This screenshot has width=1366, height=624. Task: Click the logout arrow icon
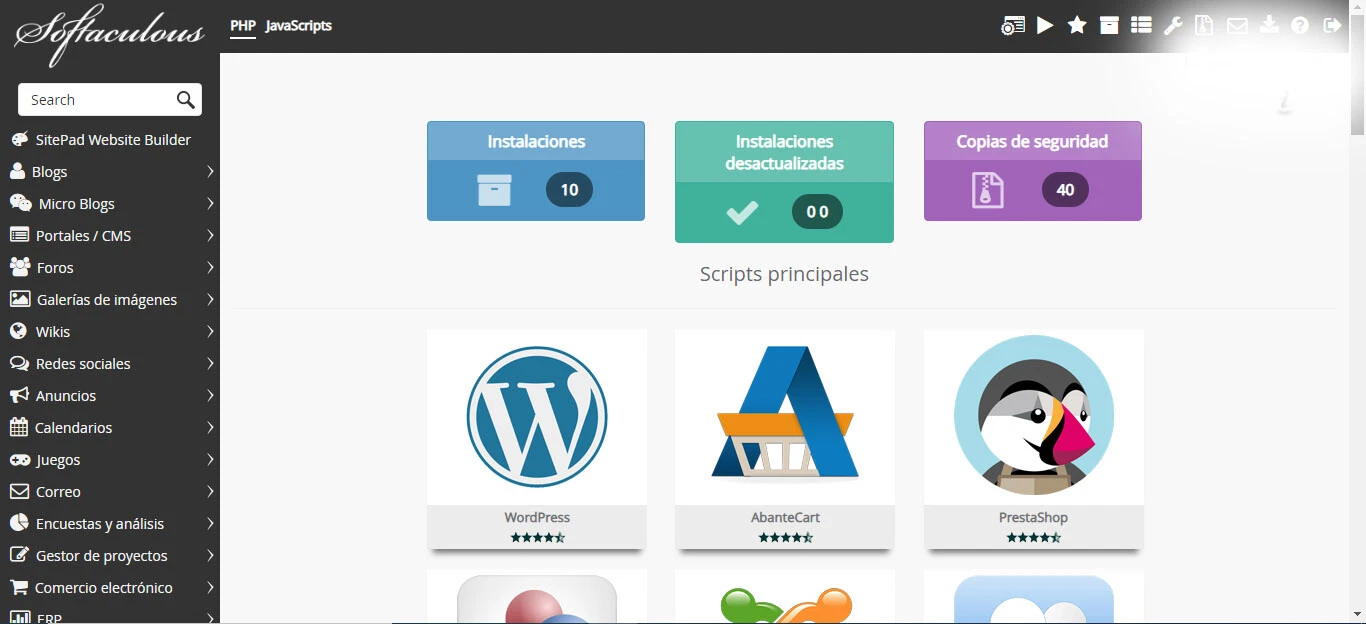point(1332,26)
